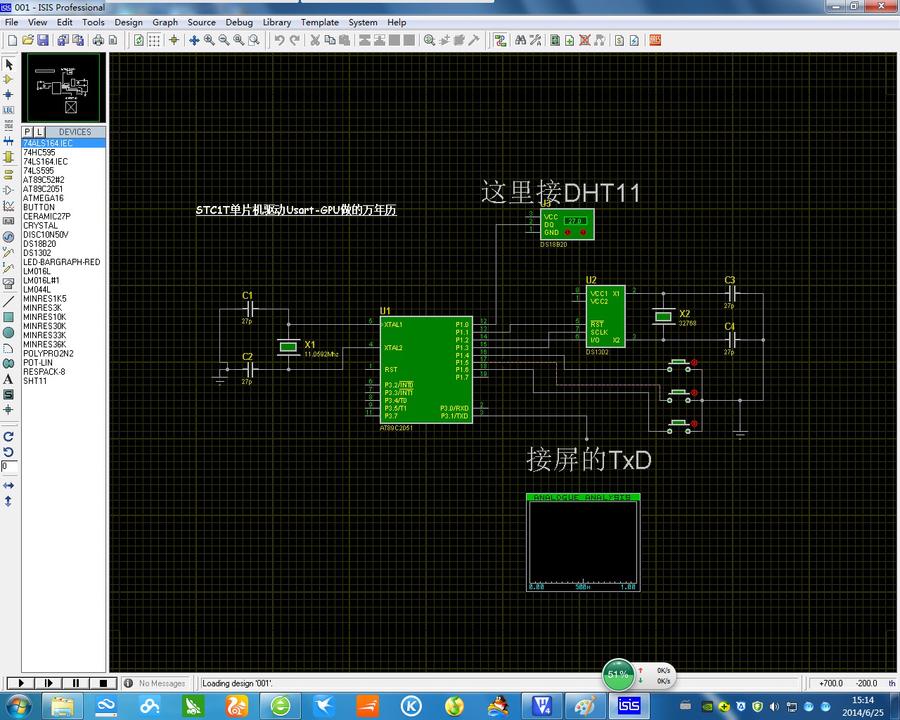The image size is (900, 720).
Task: Select the Wire Label mode
Action: [x=9, y=111]
